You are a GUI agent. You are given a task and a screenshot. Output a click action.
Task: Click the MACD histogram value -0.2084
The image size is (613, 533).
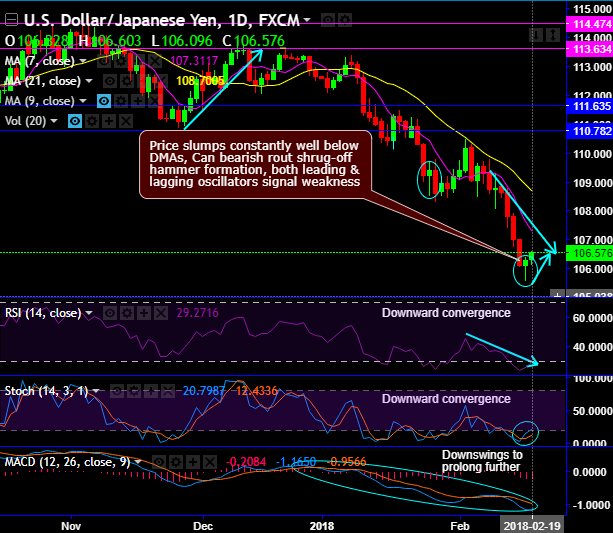[x=246, y=462]
